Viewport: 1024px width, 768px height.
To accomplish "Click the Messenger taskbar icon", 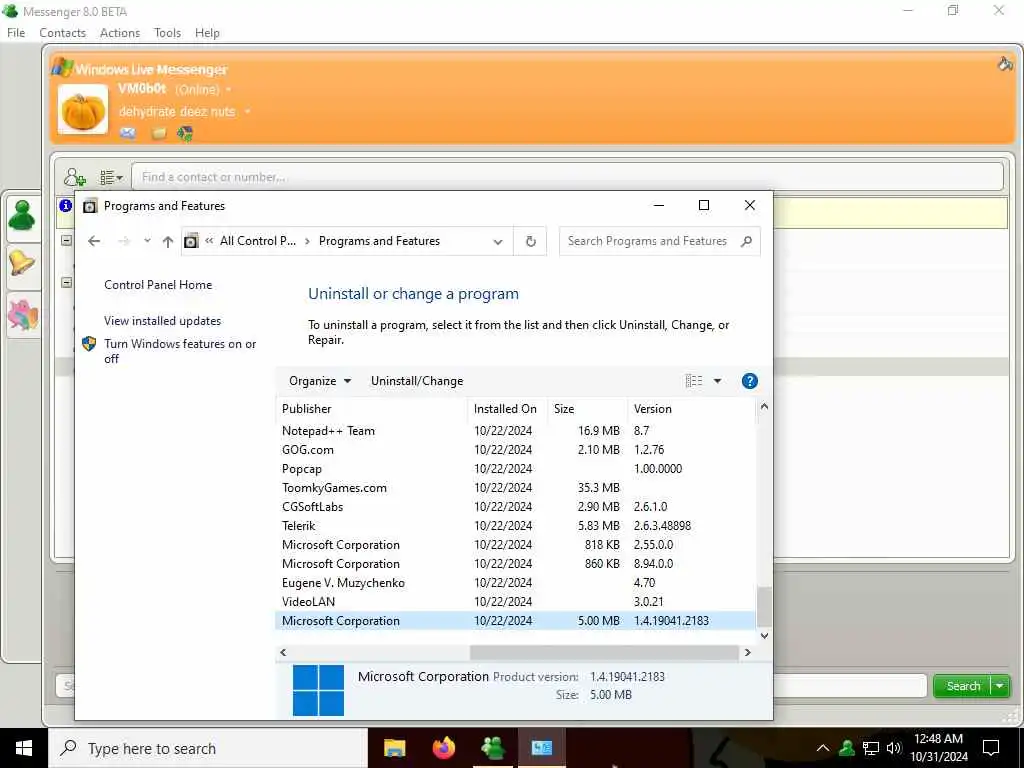I will pyautogui.click(x=492, y=748).
